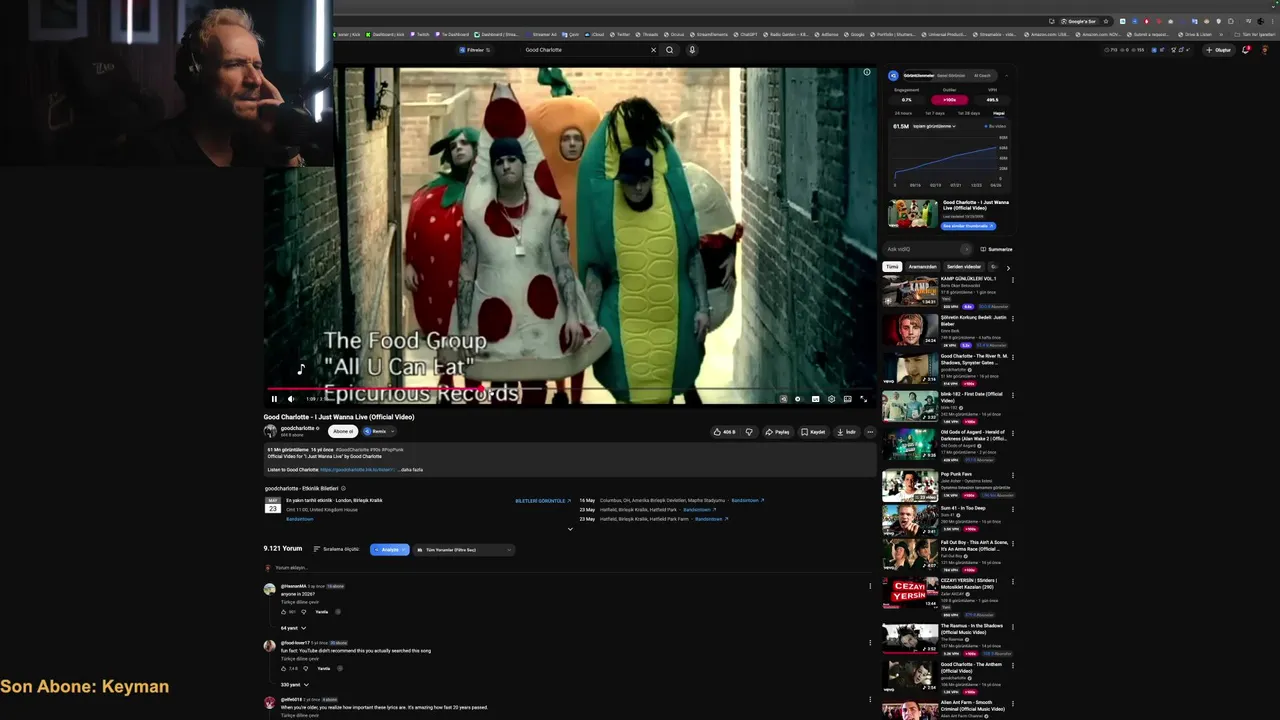Click the blue Analyze button

[x=389, y=549]
